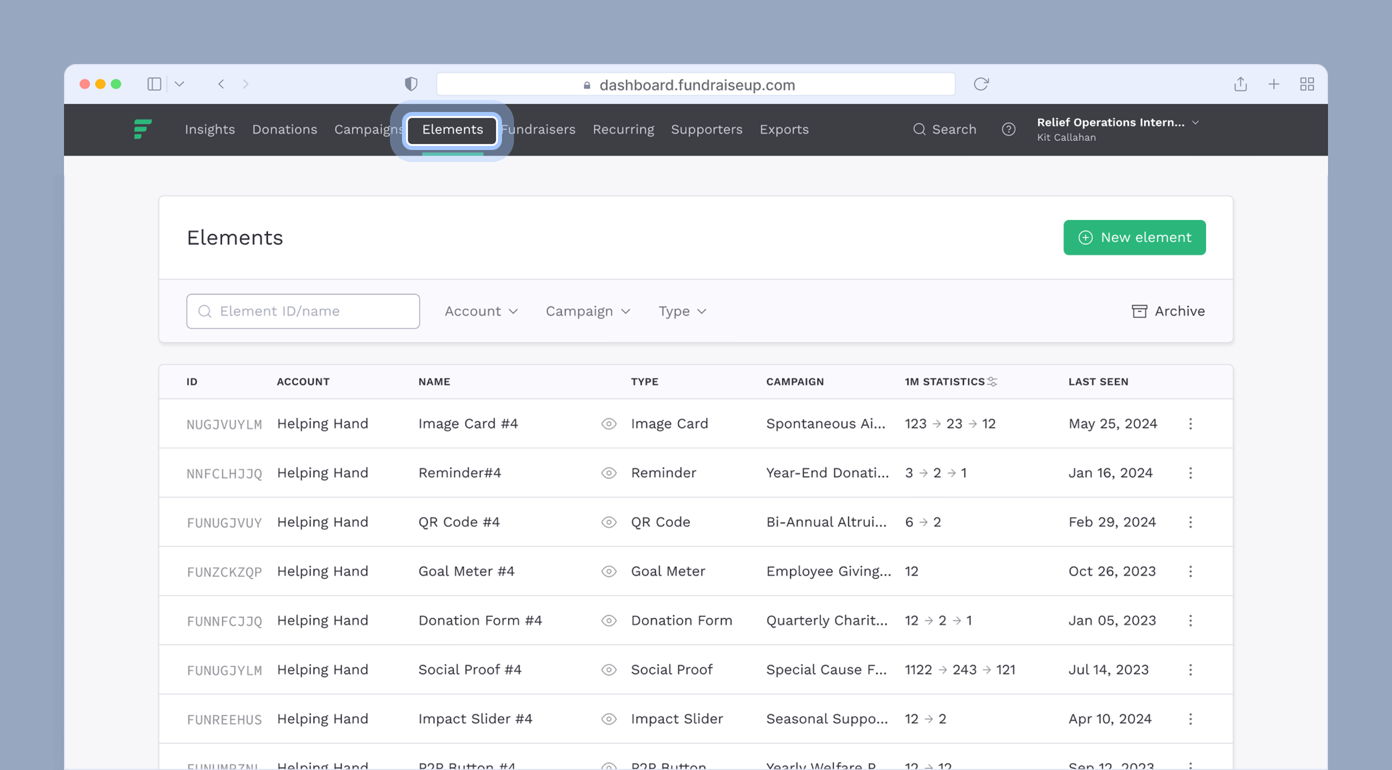Preview Social Proof #4 with the eye icon
Viewport: 1392px width, 770px height.
(x=609, y=670)
